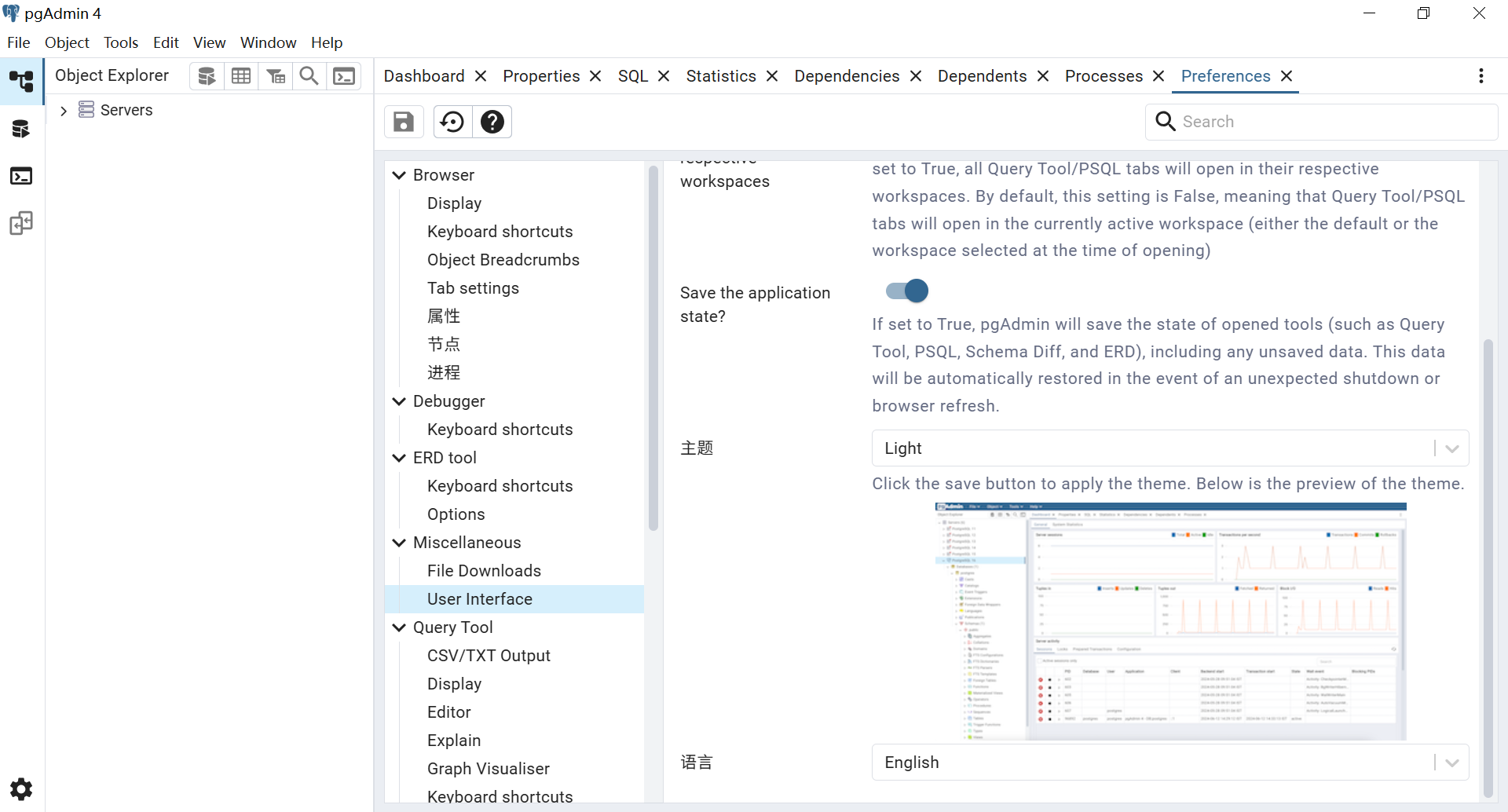Switch to the Dashboard tab

pos(424,76)
